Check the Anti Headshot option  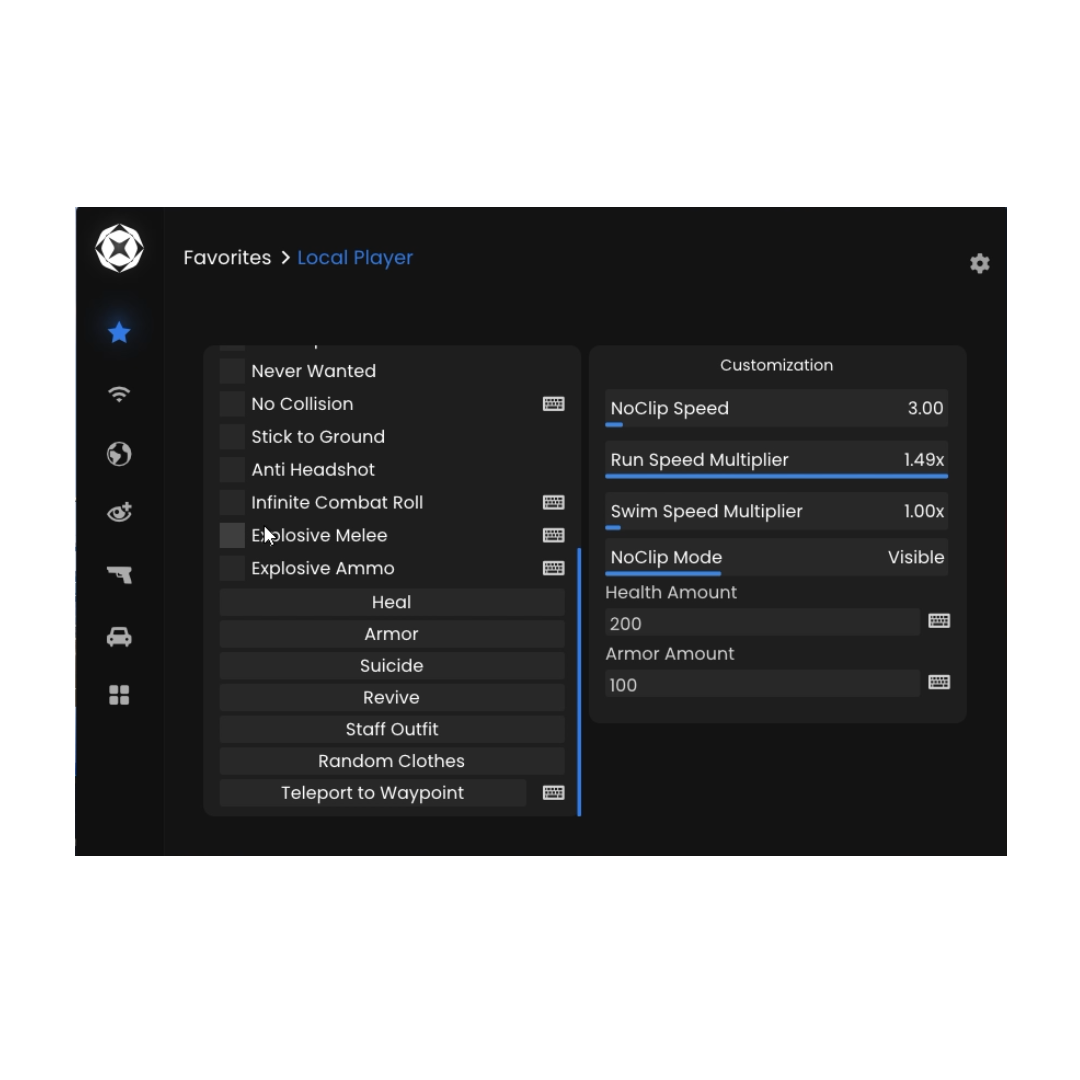coord(232,470)
